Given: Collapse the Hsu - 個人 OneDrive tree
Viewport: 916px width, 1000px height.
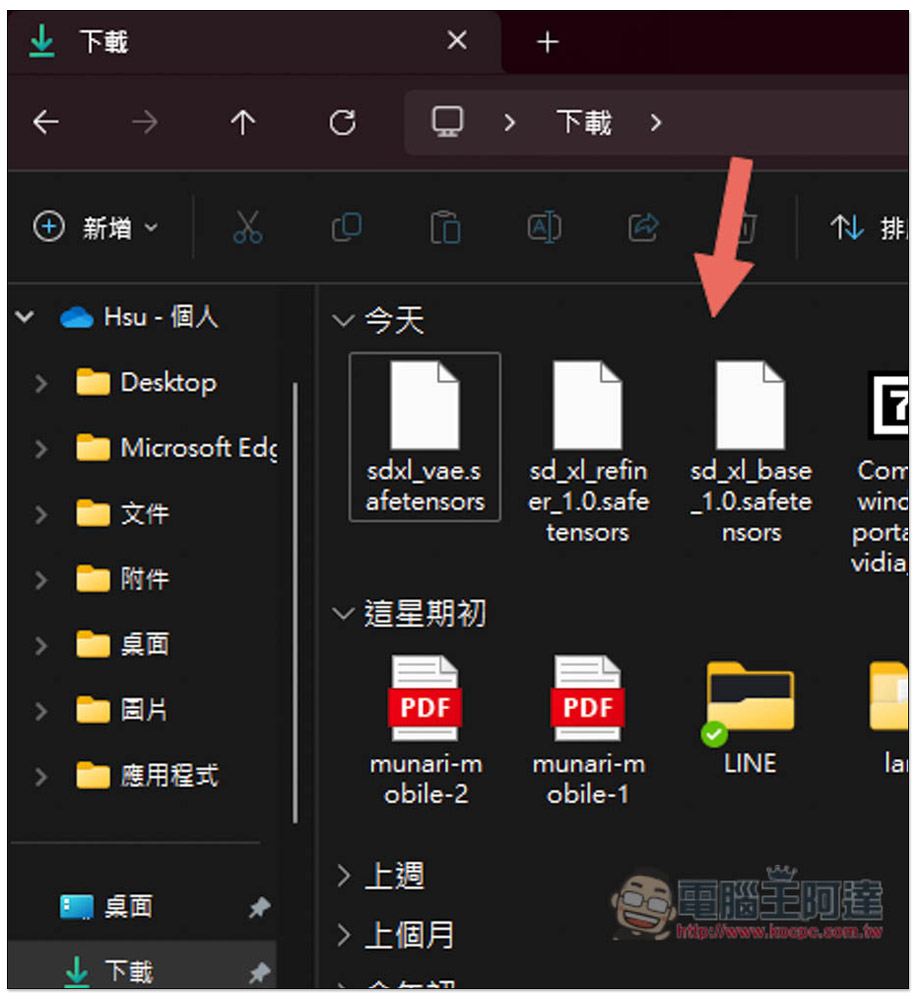Looking at the screenshot, I should point(25,316).
